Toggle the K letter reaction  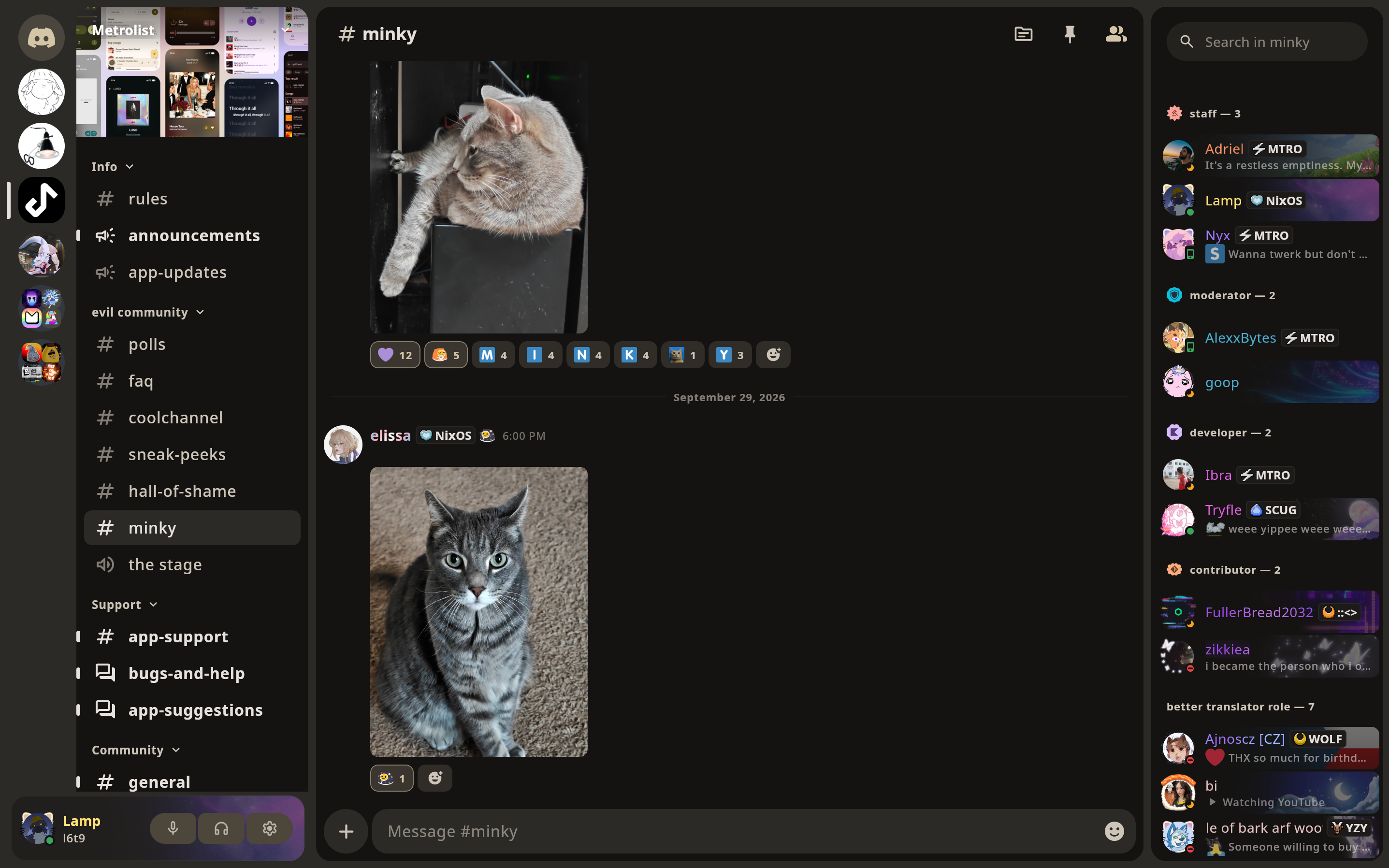coord(636,355)
